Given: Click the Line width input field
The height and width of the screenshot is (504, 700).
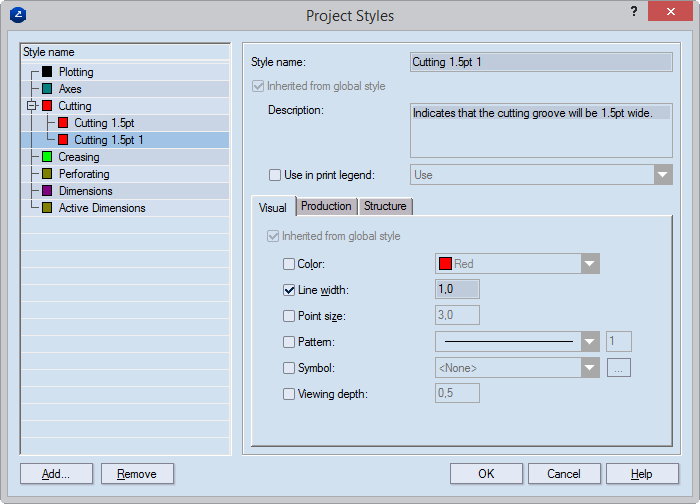Looking at the screenshot, I should (457, 290).
